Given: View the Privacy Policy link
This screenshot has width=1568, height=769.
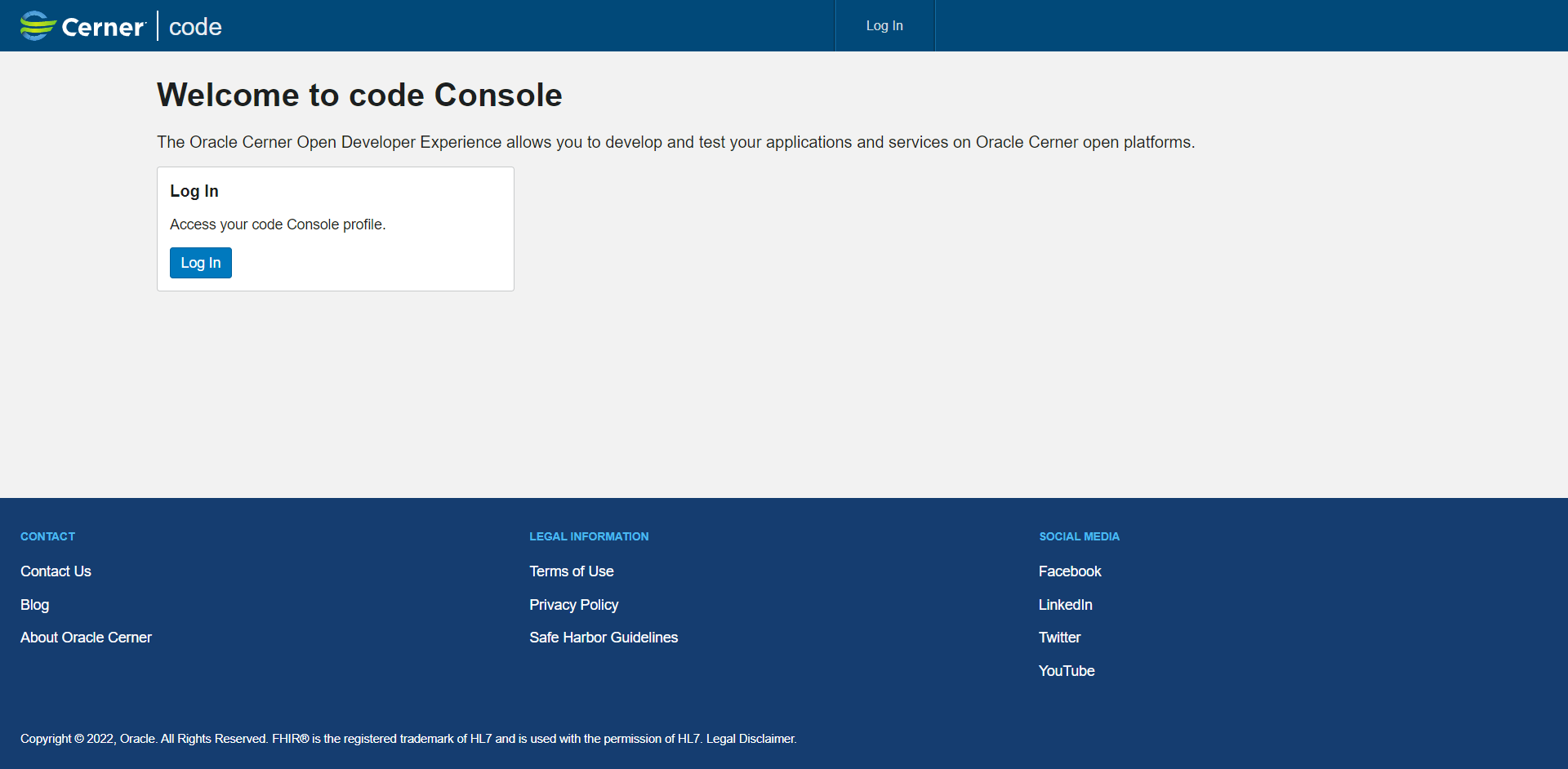Looking at the screenshot, I should coord(574,605).
